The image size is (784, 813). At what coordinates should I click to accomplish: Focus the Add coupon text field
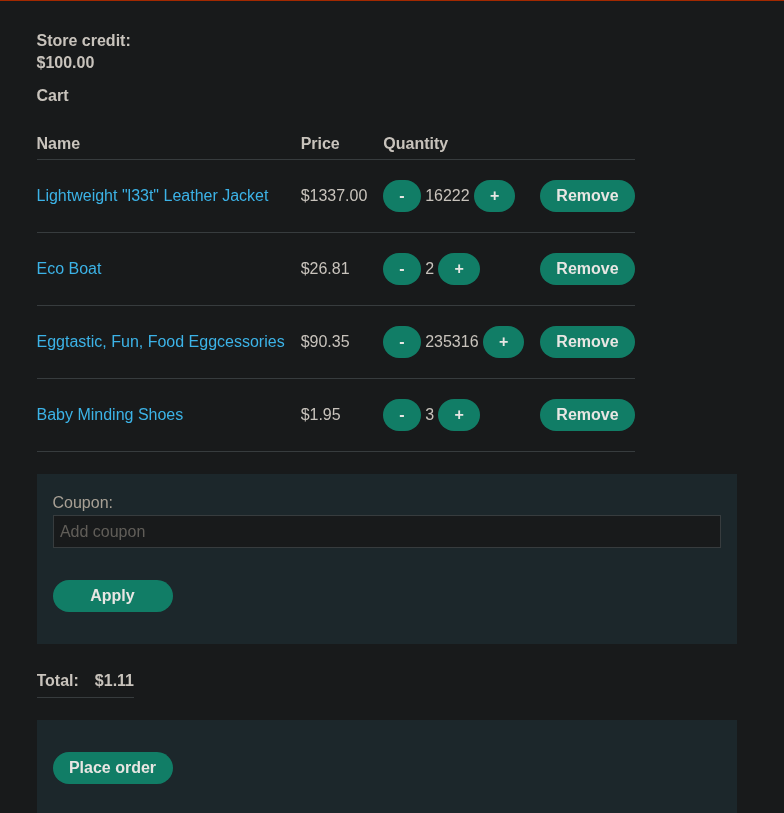point(386,532)
